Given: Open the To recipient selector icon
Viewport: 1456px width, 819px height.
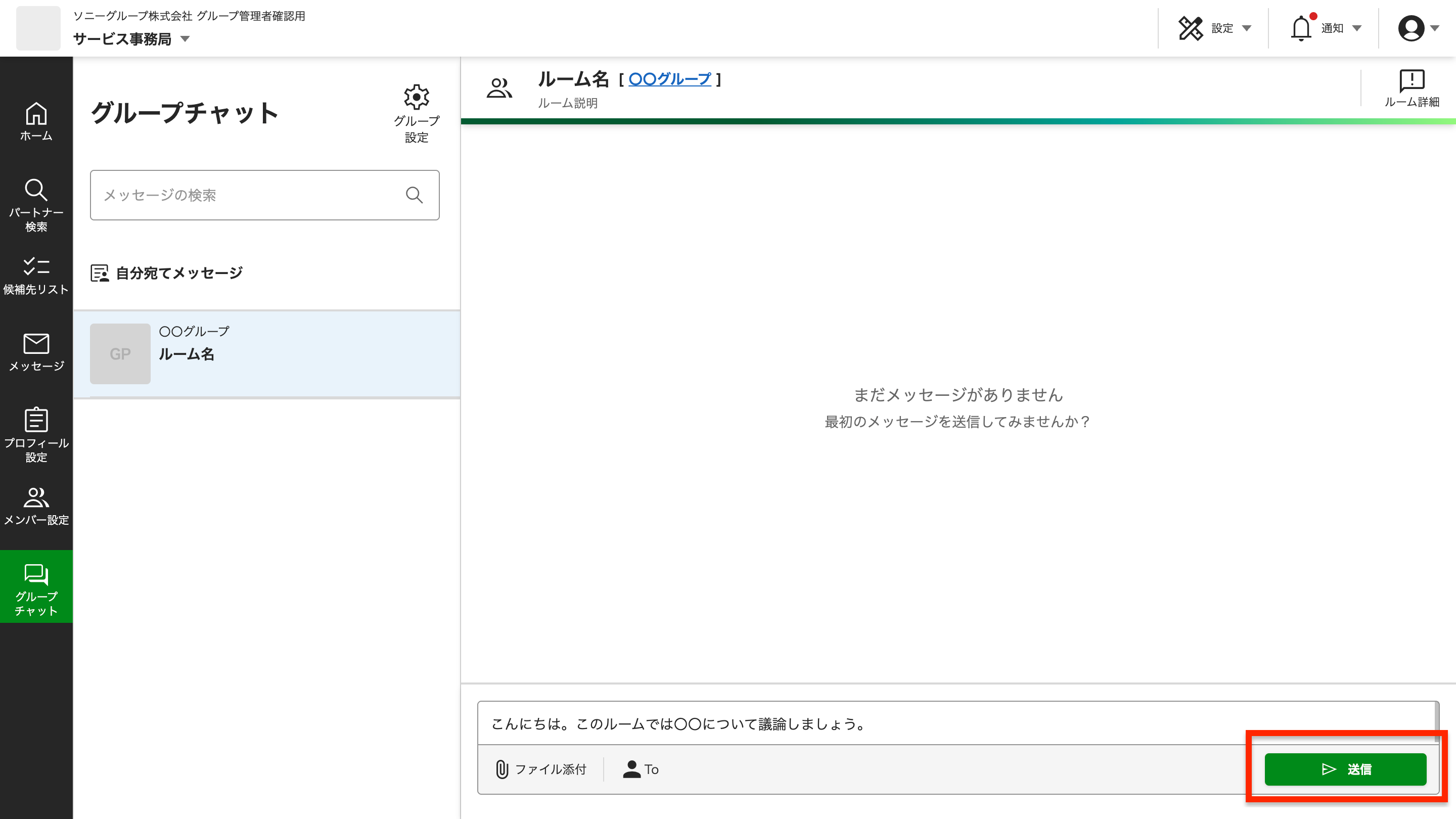Looking at the screenshot, I should pos(631,768).
